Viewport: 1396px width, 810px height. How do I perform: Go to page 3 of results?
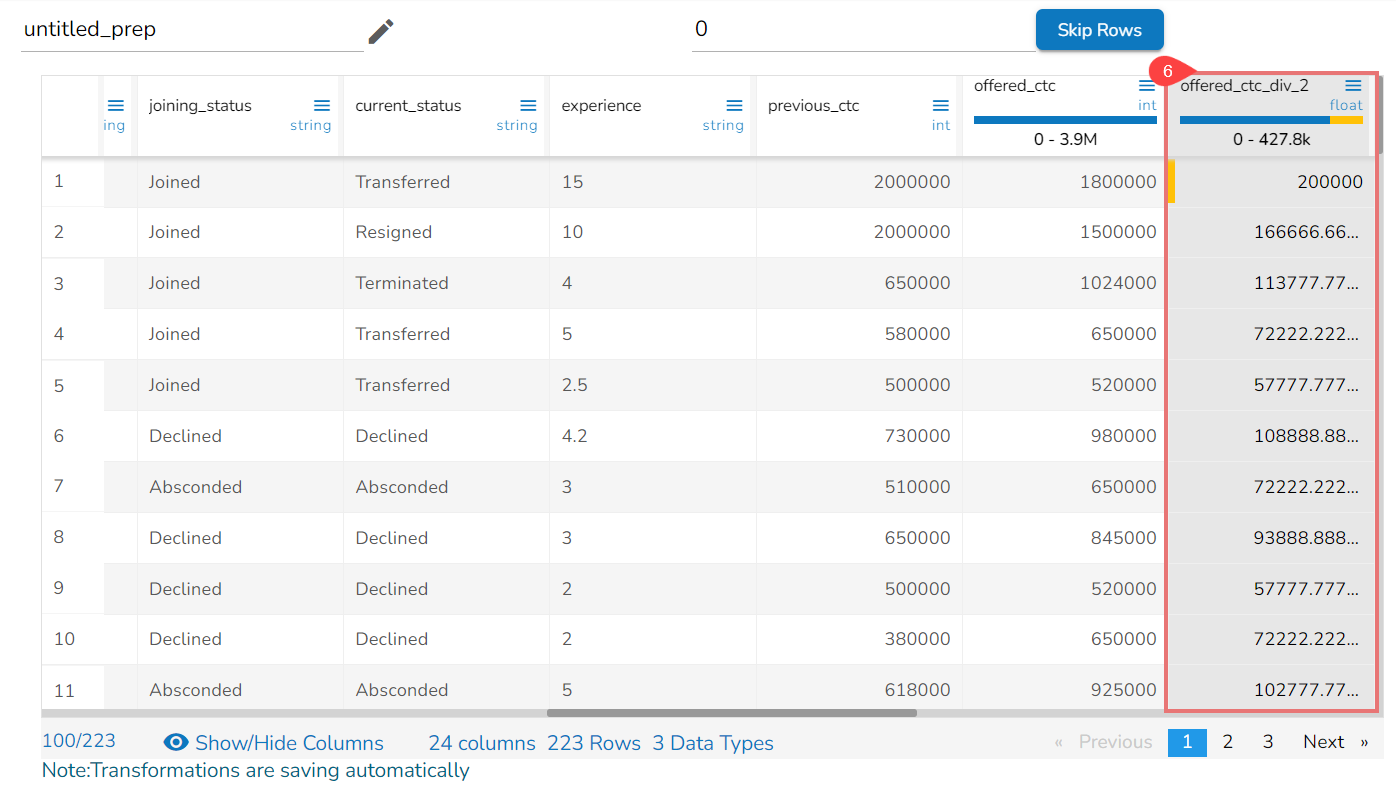pos(1268,742)
